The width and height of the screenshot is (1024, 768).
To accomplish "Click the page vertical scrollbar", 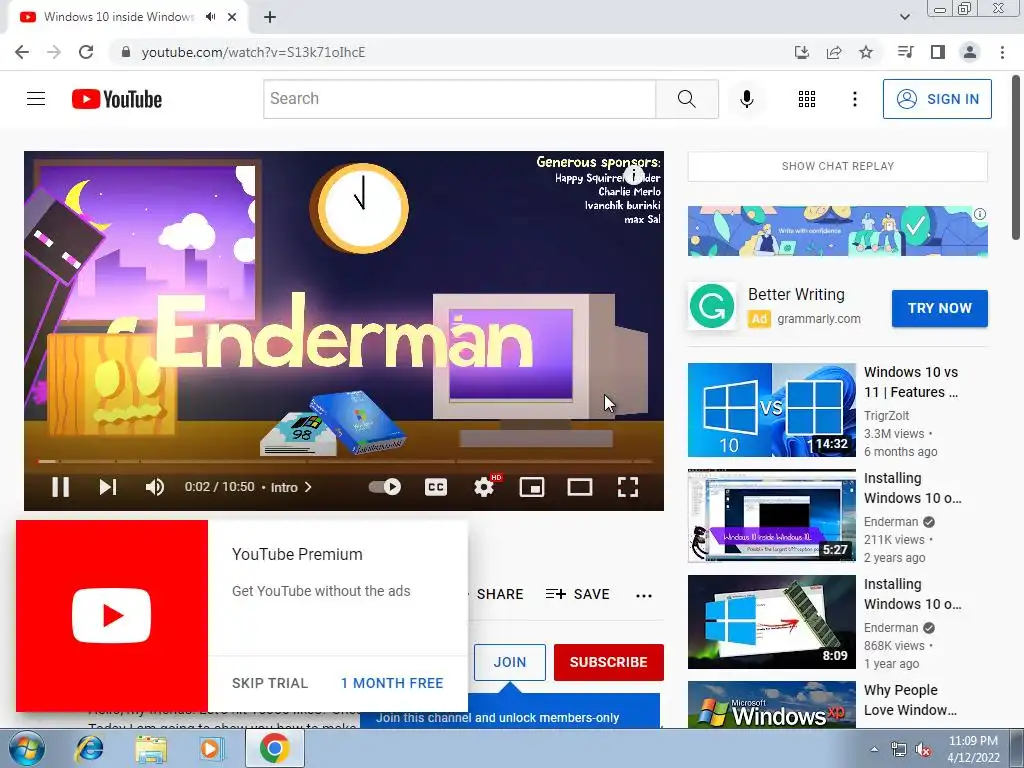I will point(1016,157).
